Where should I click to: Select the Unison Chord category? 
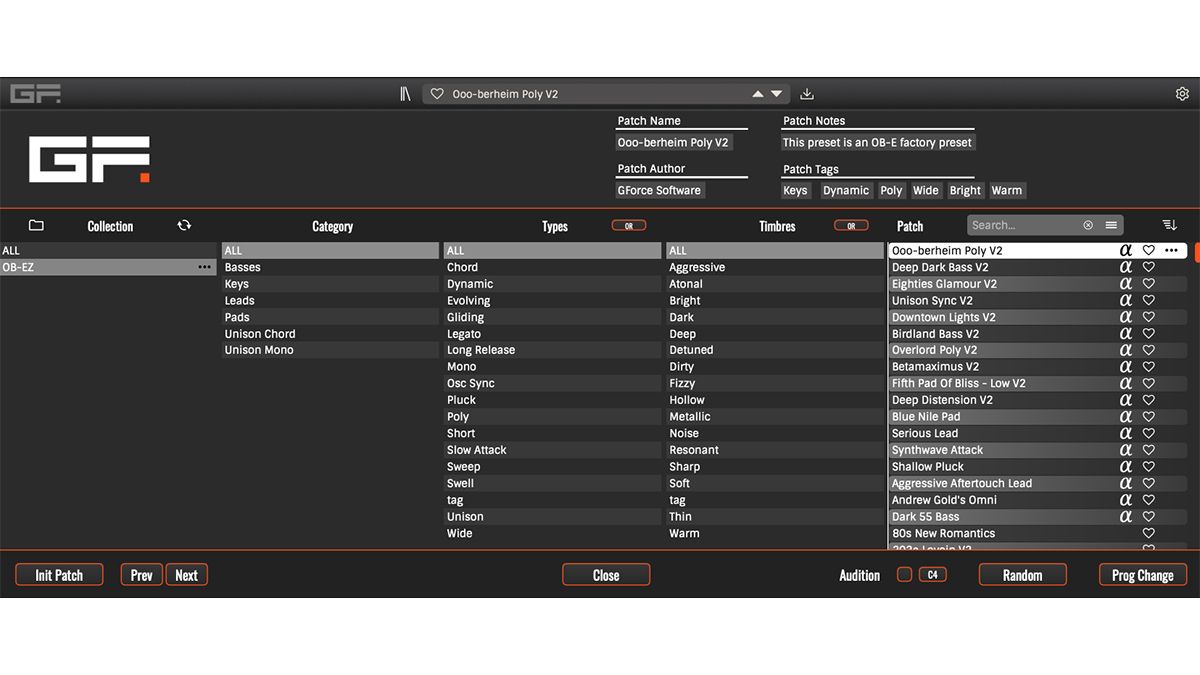(330, 334)
